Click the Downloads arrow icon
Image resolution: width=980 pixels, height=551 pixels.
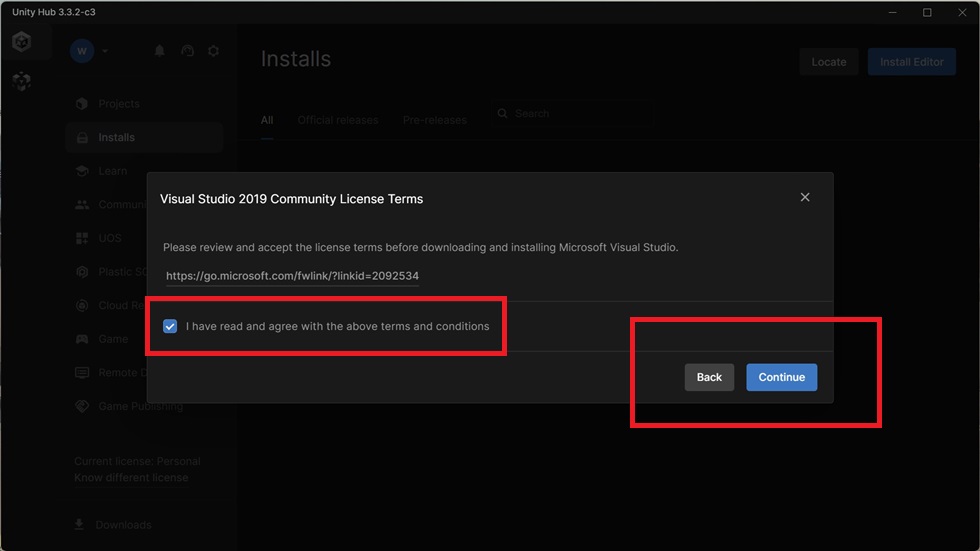click(x=79, y=524)
